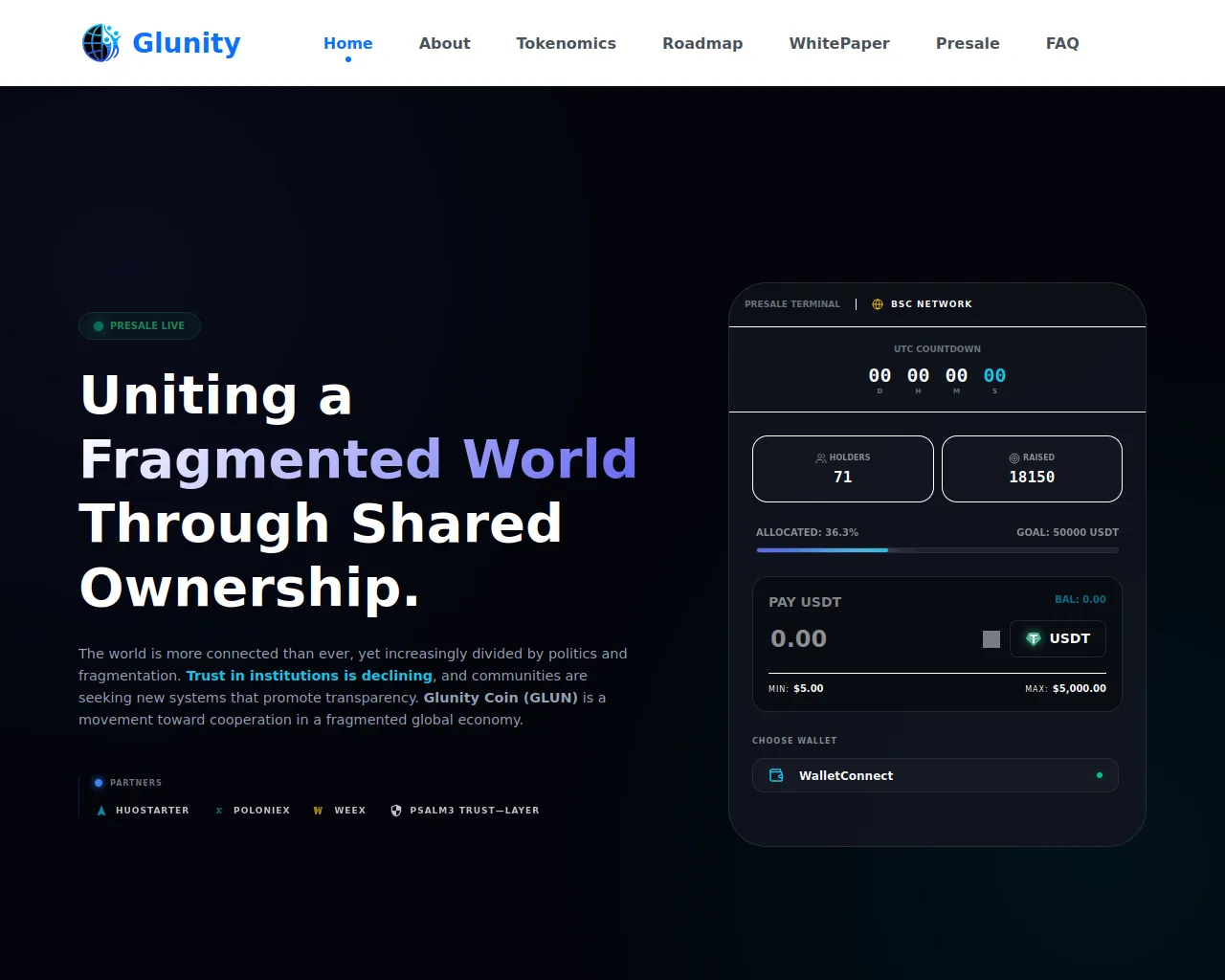Click the Psalm3 Trust-Layer shield icon
Screen dimensions: 1225x980
coord(396,811)
